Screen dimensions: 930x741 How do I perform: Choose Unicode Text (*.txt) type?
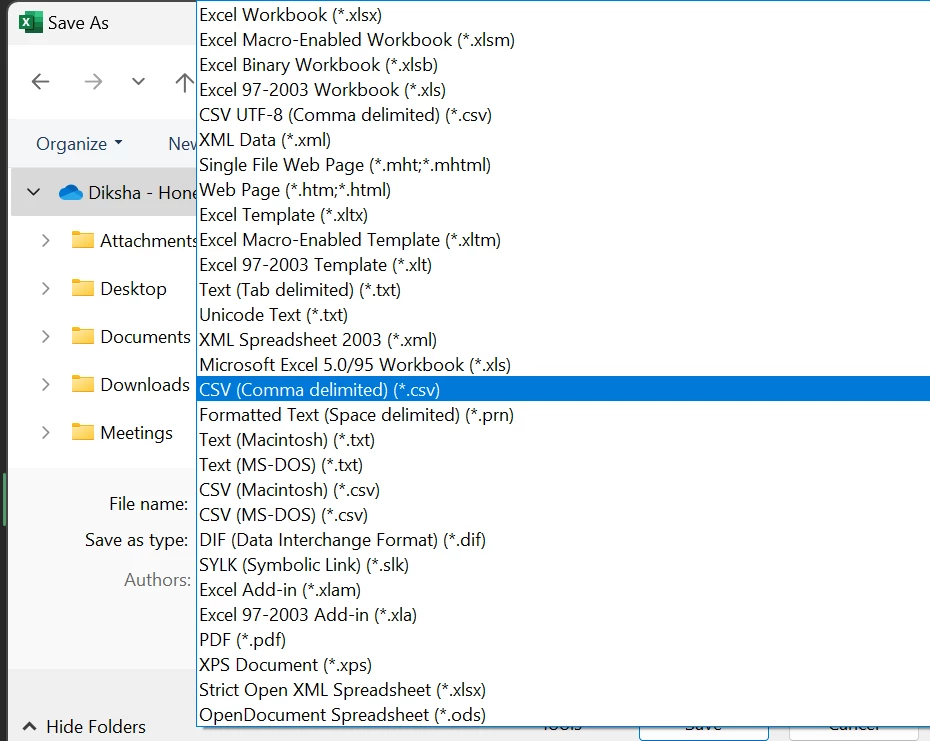[x=563, y=314]
